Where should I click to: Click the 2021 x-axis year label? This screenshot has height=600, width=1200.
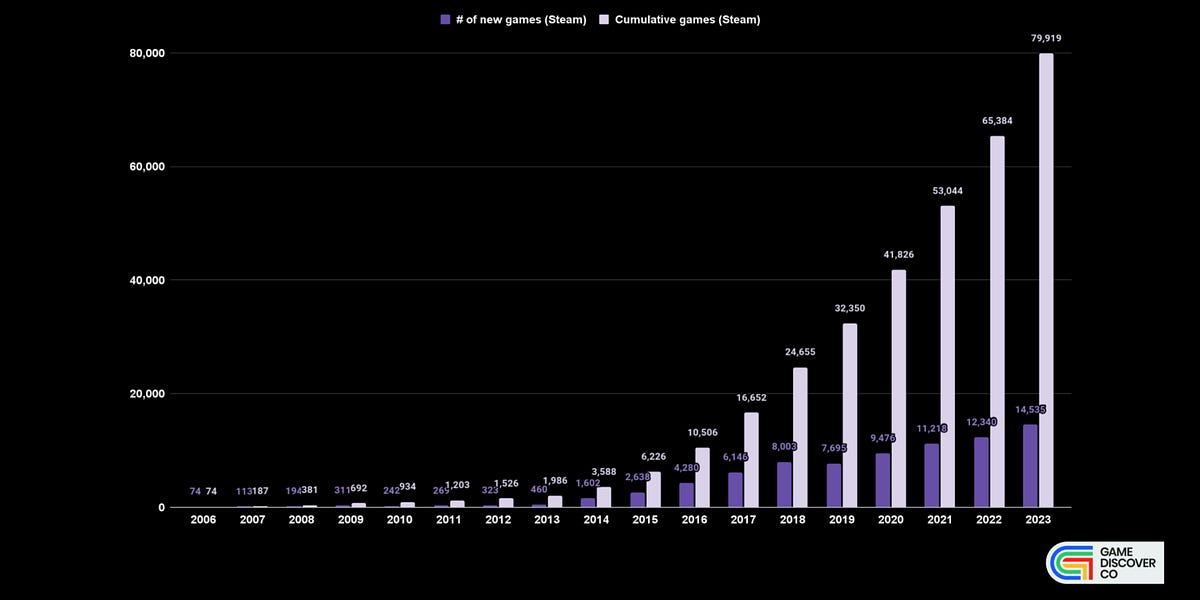(940, 520)
